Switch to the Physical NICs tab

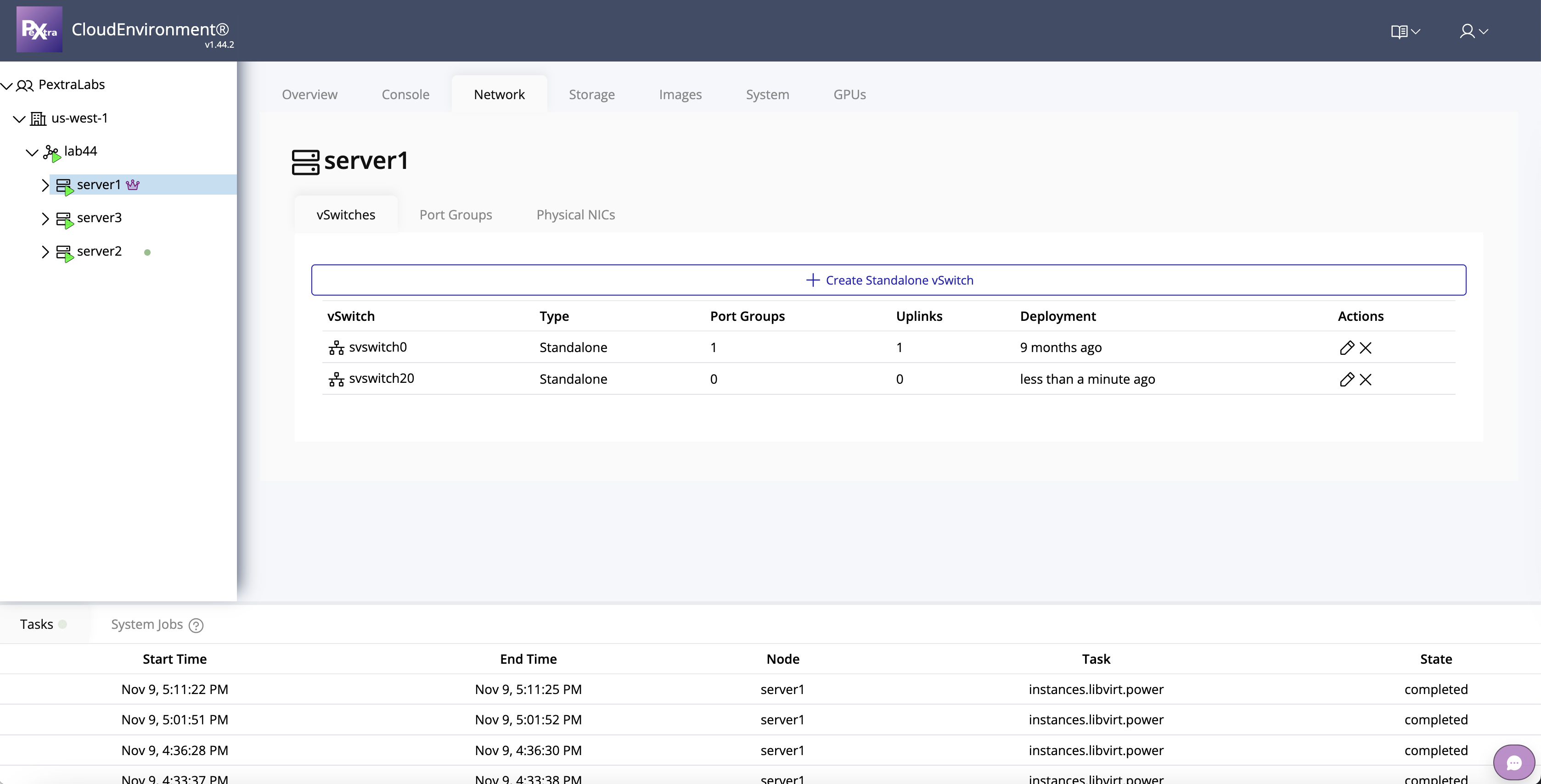tap(575, 214)
